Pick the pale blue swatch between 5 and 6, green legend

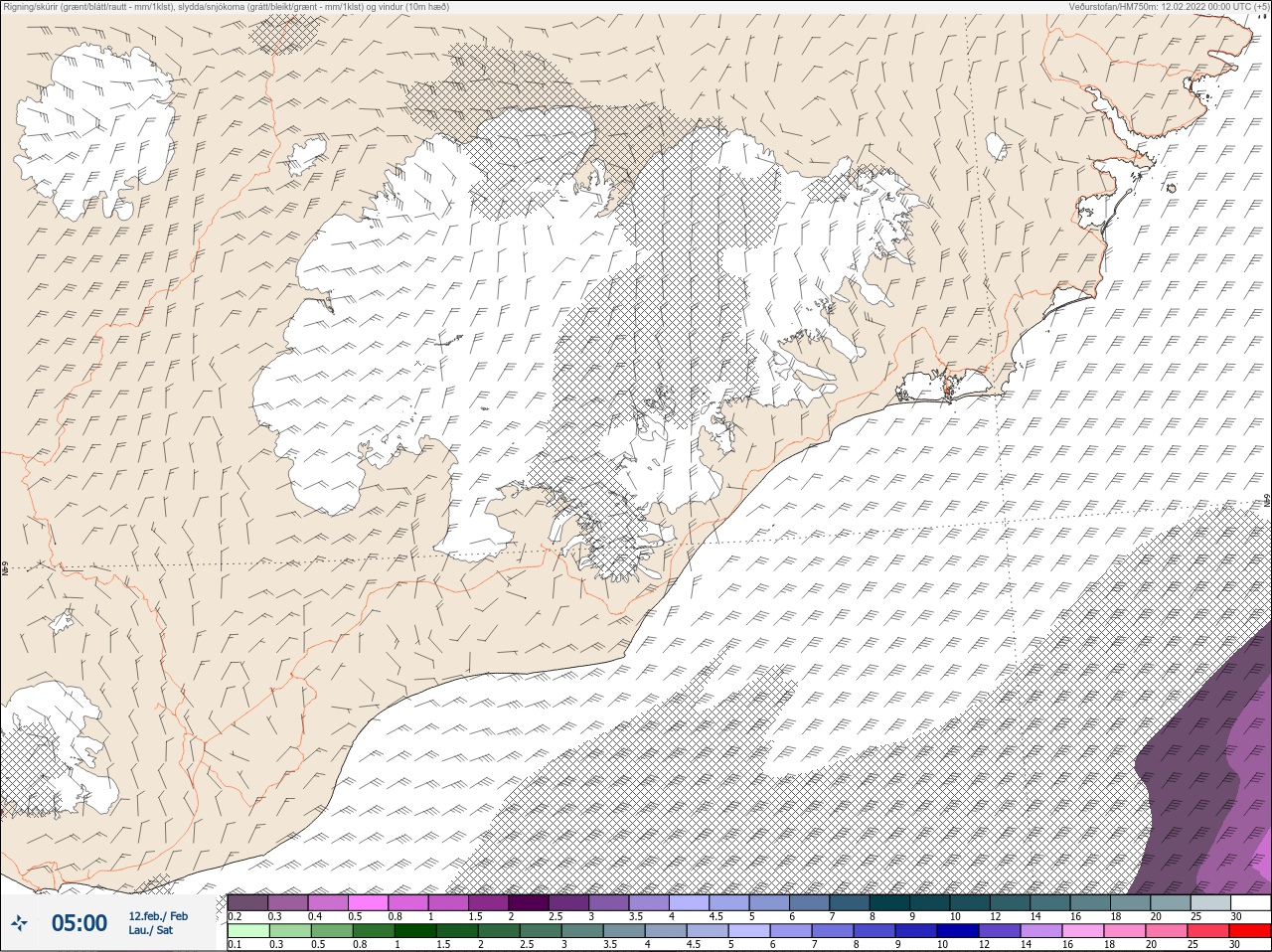pos(749,932)
